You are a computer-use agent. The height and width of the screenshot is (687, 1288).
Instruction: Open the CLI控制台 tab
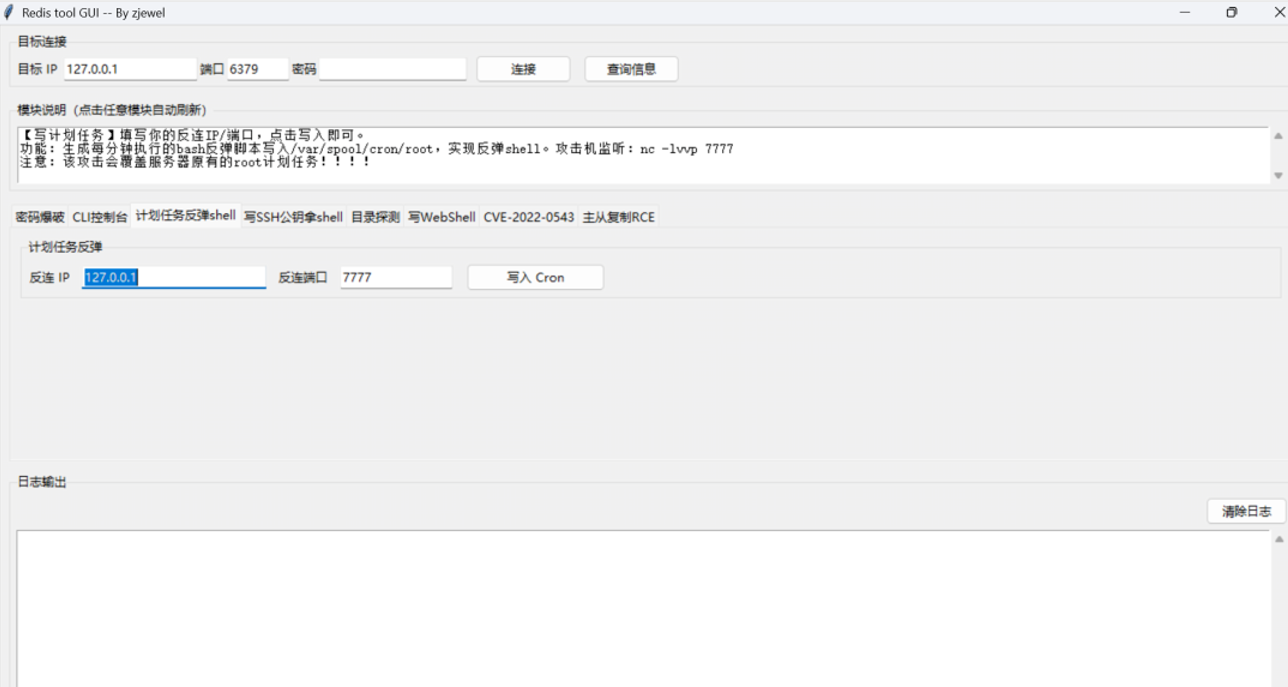[99, 217]
